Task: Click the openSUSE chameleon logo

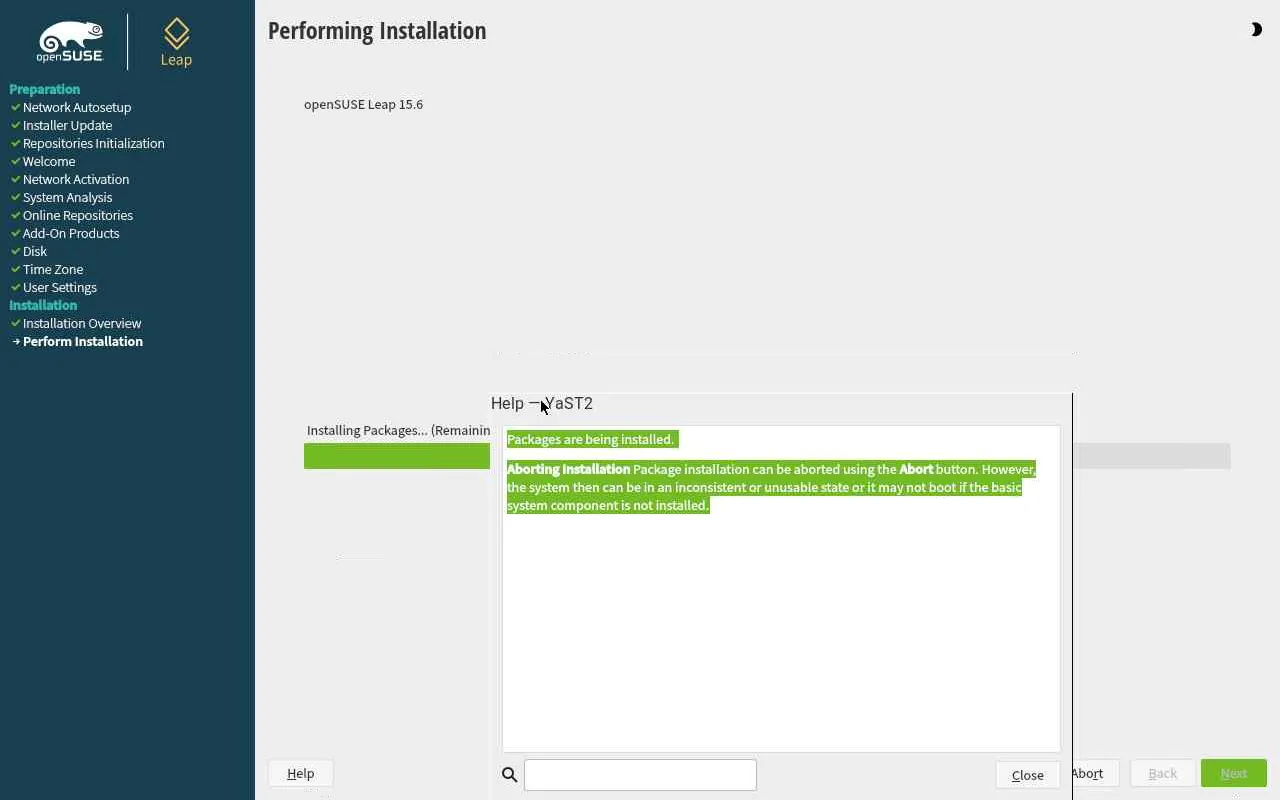Action: click(70, 42)
